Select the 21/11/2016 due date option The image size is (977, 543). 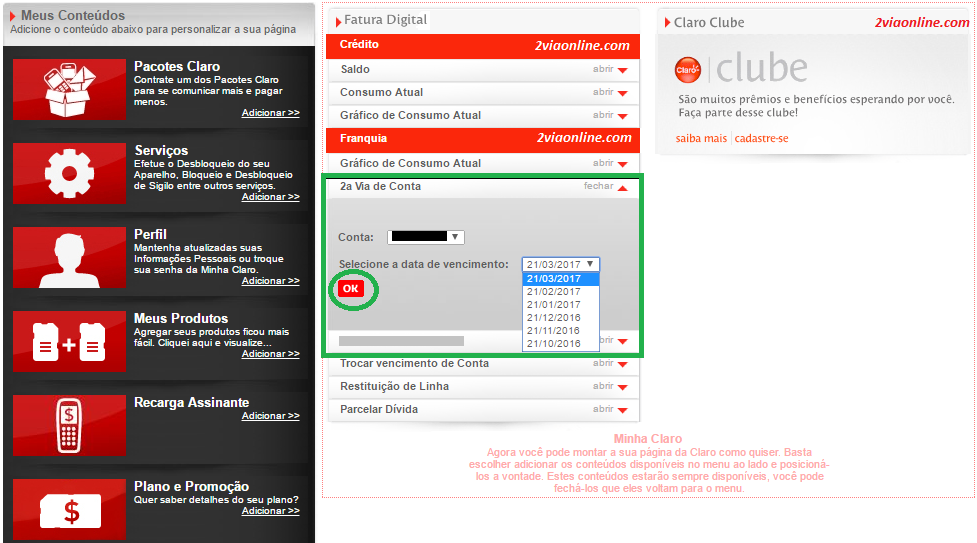click(x=561, y=331)
